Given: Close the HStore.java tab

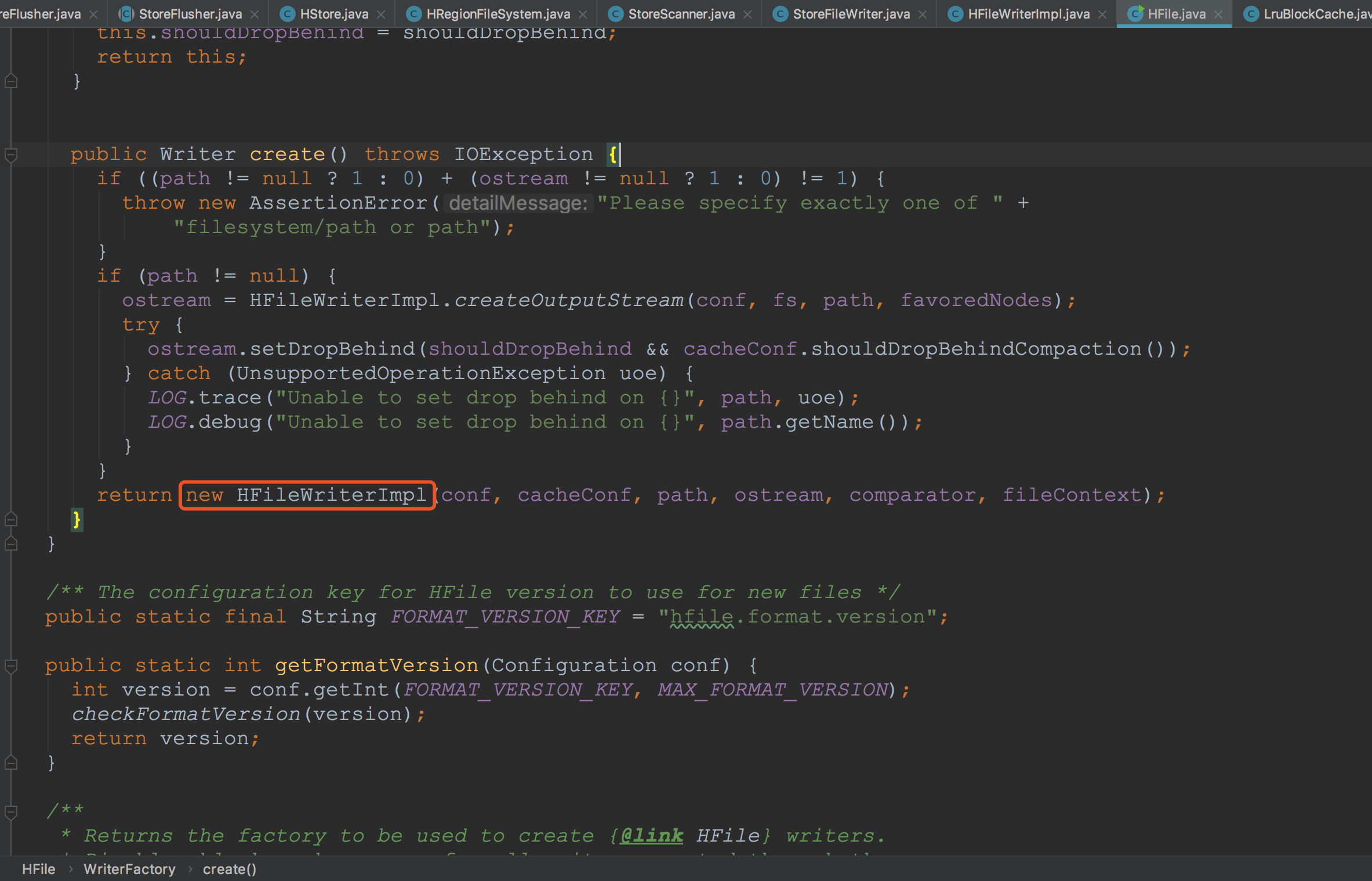Looking at the screenshot, I should coord(381,14).
